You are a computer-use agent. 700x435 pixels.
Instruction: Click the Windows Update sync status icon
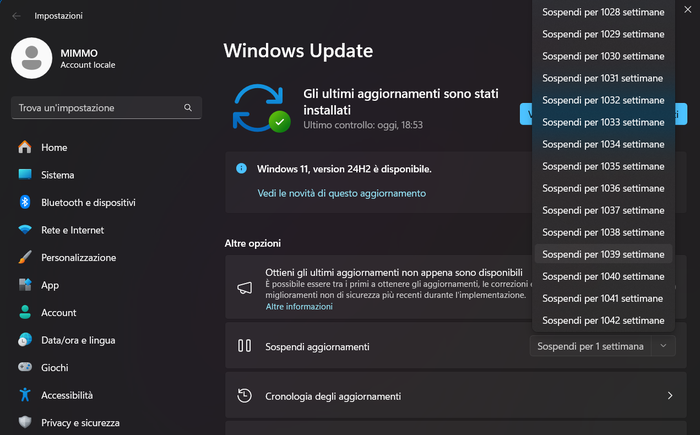tap(261, 108)
